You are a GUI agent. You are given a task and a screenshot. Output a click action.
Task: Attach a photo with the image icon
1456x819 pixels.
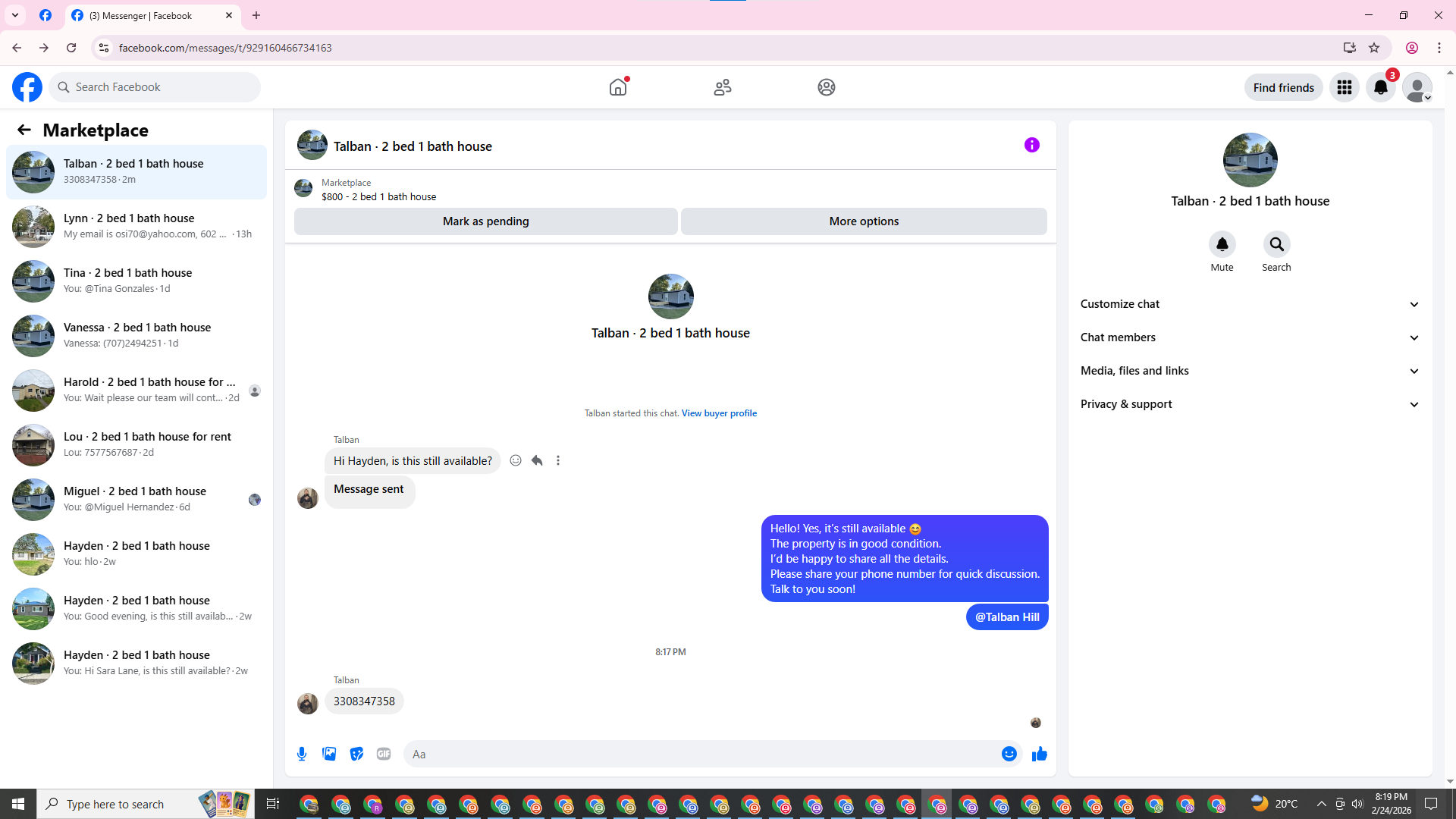(x=329, y=754)
